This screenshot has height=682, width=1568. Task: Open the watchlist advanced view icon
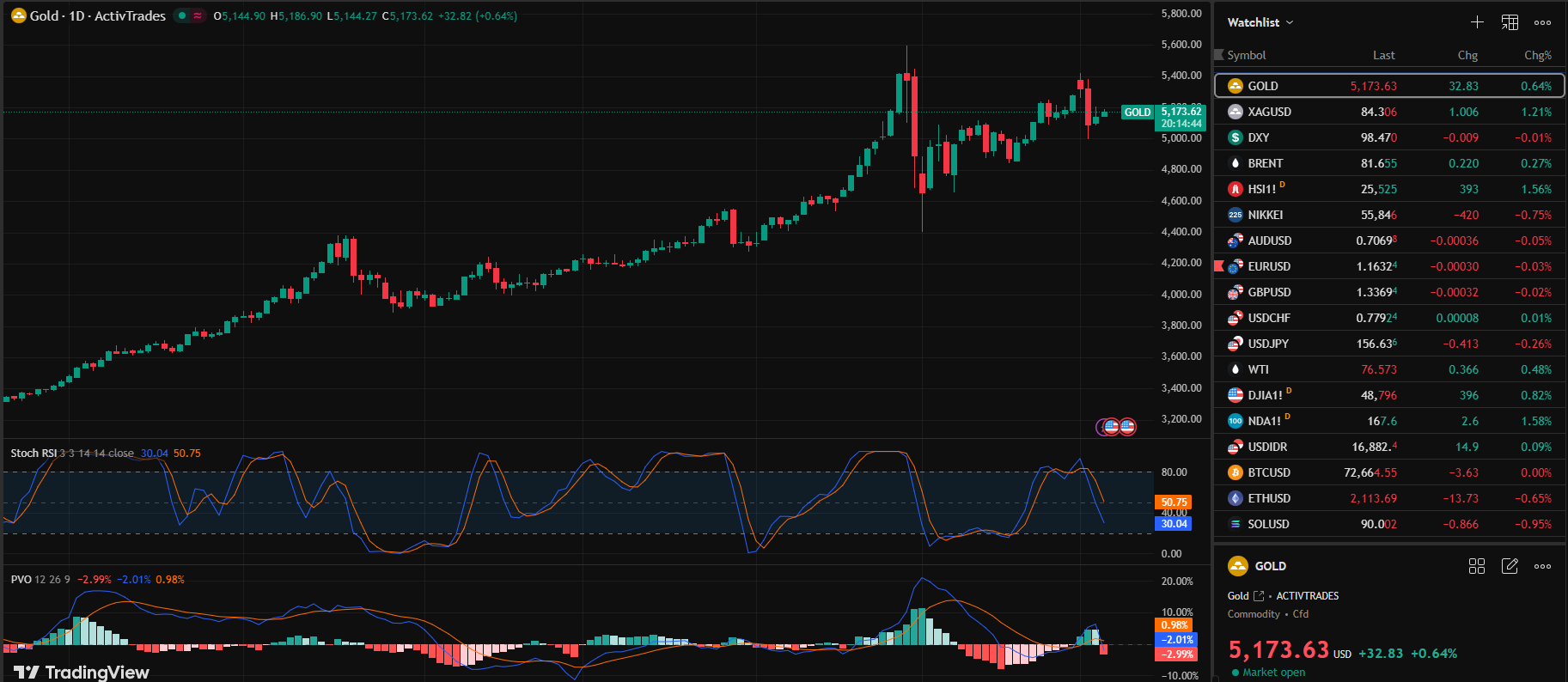click(x=1510, y=22)
